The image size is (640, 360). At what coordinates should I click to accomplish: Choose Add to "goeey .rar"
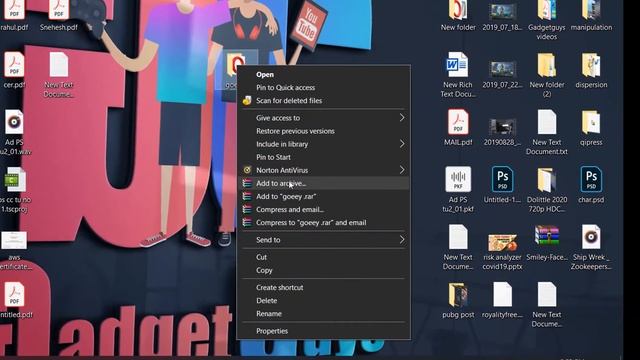[x=324, y=196]
